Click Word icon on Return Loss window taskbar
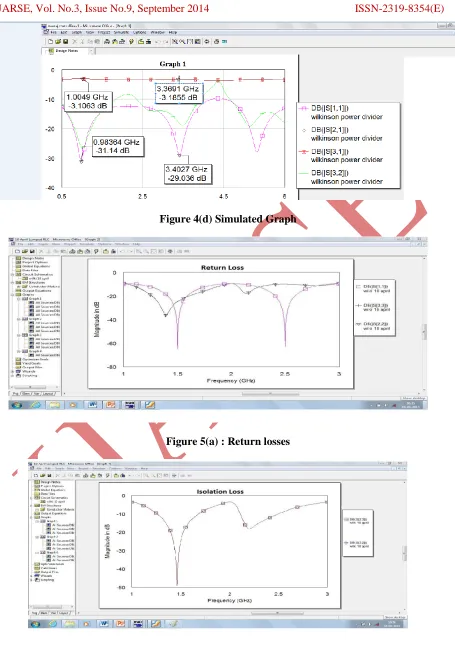455x651 pixels. click(93, 405)
